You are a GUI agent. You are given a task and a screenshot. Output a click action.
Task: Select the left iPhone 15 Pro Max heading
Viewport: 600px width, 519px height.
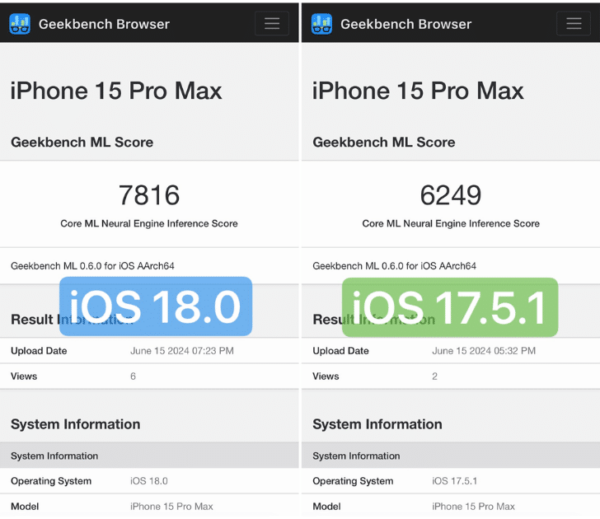(116, 91)
